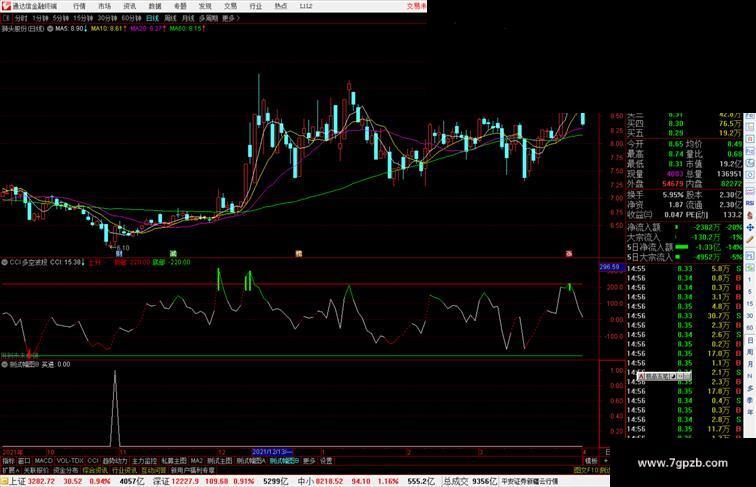Click the highlighted date marker 2021/12/13
Viewport: 756px width, 487px height.
point(272,452)
